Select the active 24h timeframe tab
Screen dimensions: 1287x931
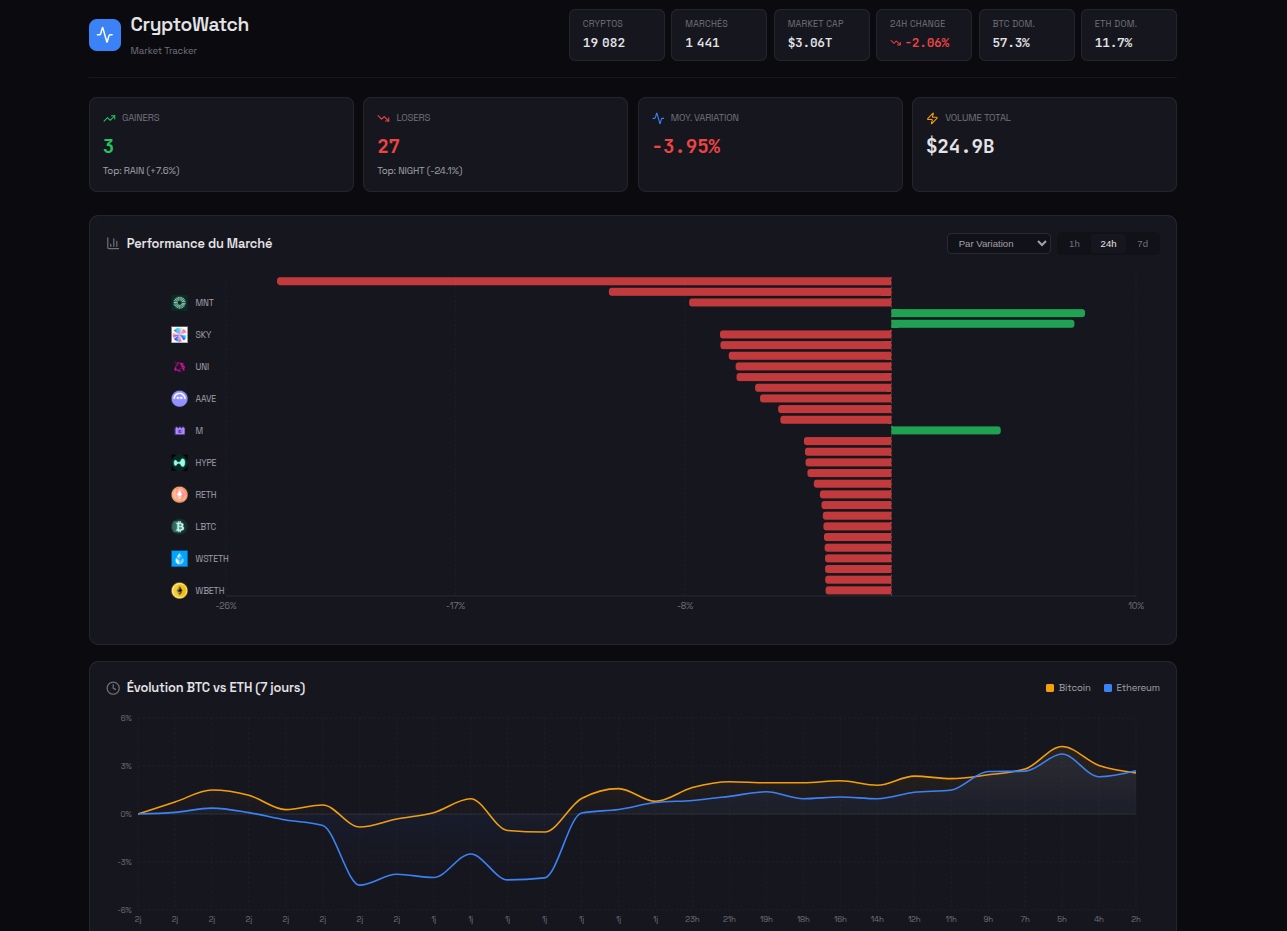pyautogui.click(x=1108, y=244)
